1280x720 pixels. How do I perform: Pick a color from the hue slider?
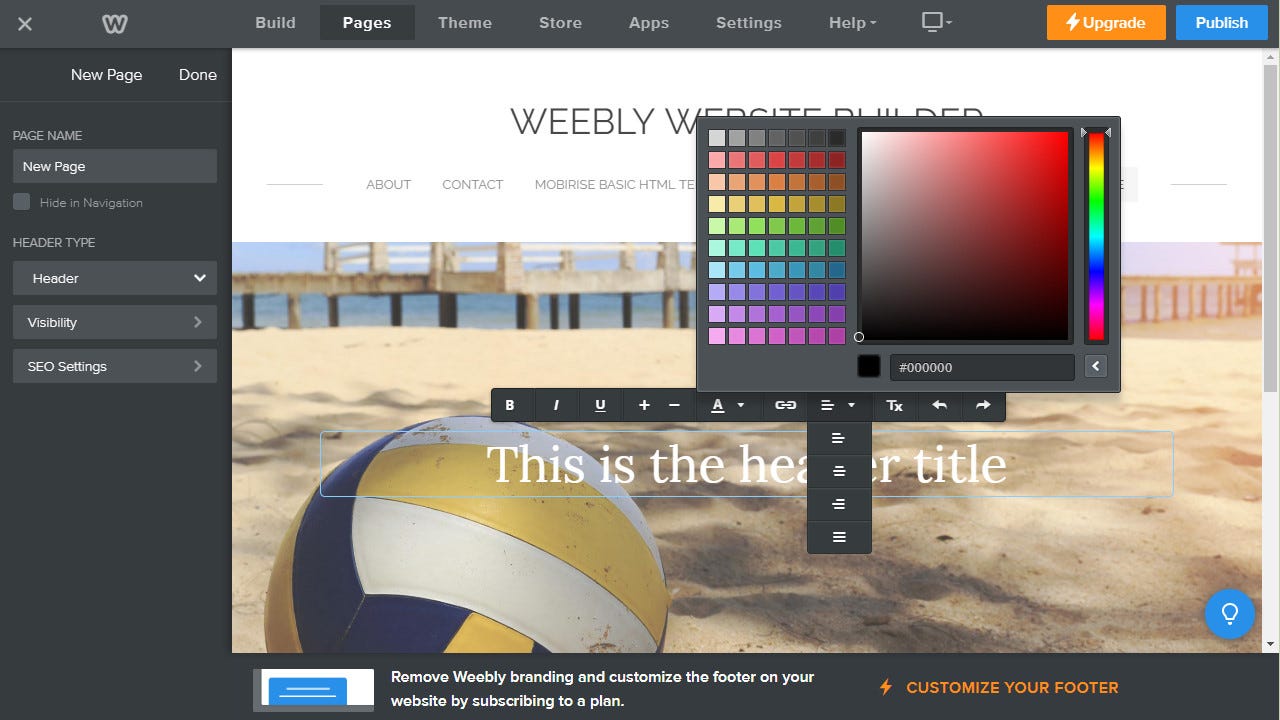point(1096,236)
